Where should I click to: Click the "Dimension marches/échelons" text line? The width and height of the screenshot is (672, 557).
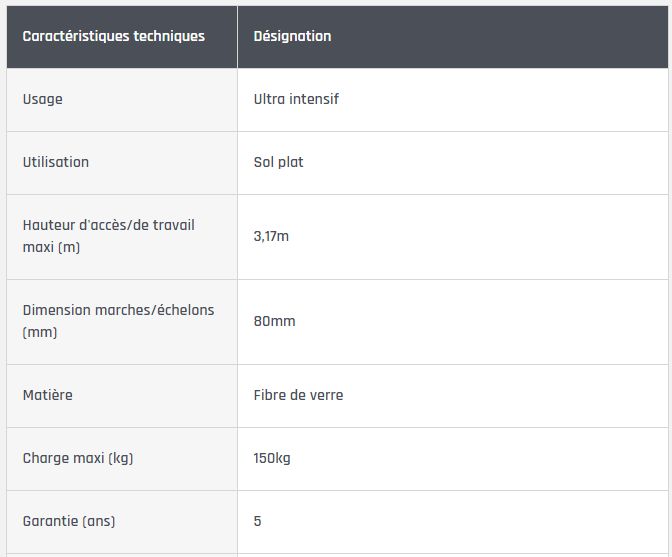point(118,310)
